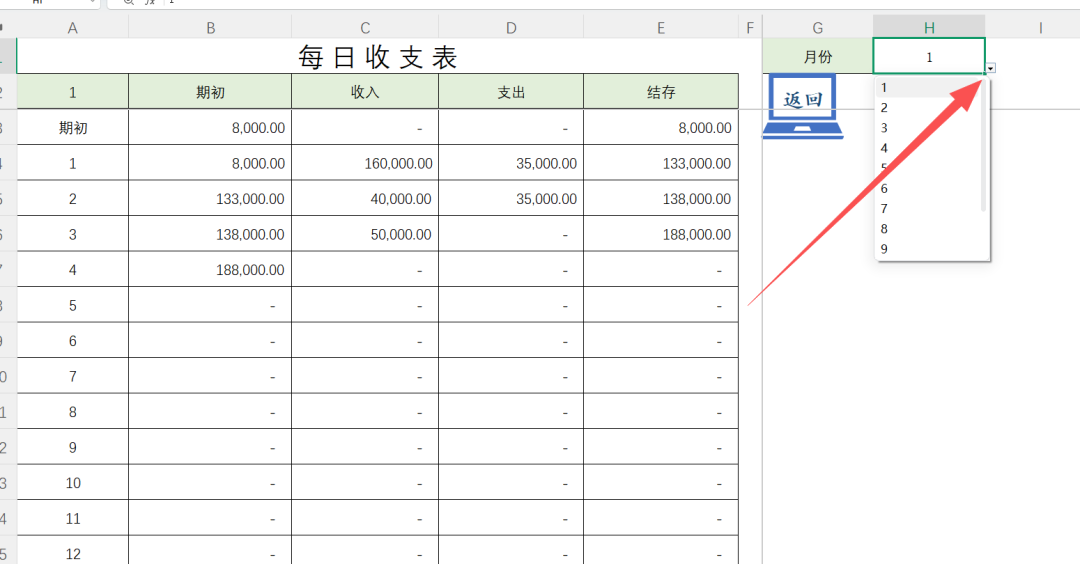Select the 月份 label cell
The height and width of the screenshot is (564, 1080).
818,57
